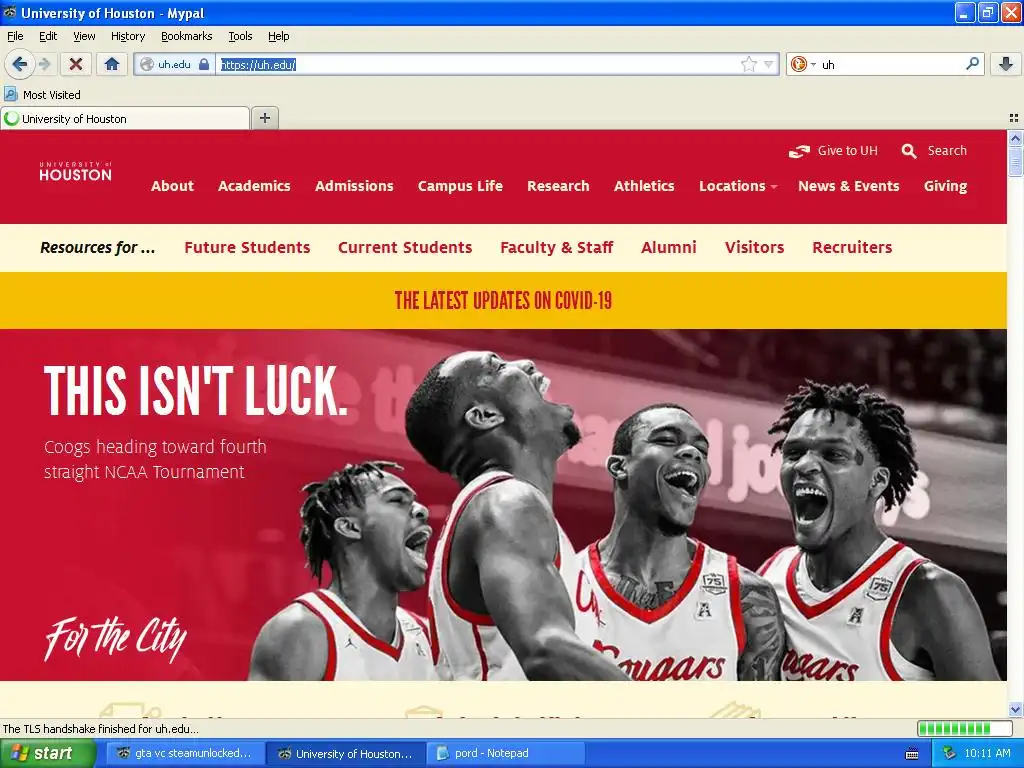Open a new tab with plus button
1024x768 pixels.
264,118
